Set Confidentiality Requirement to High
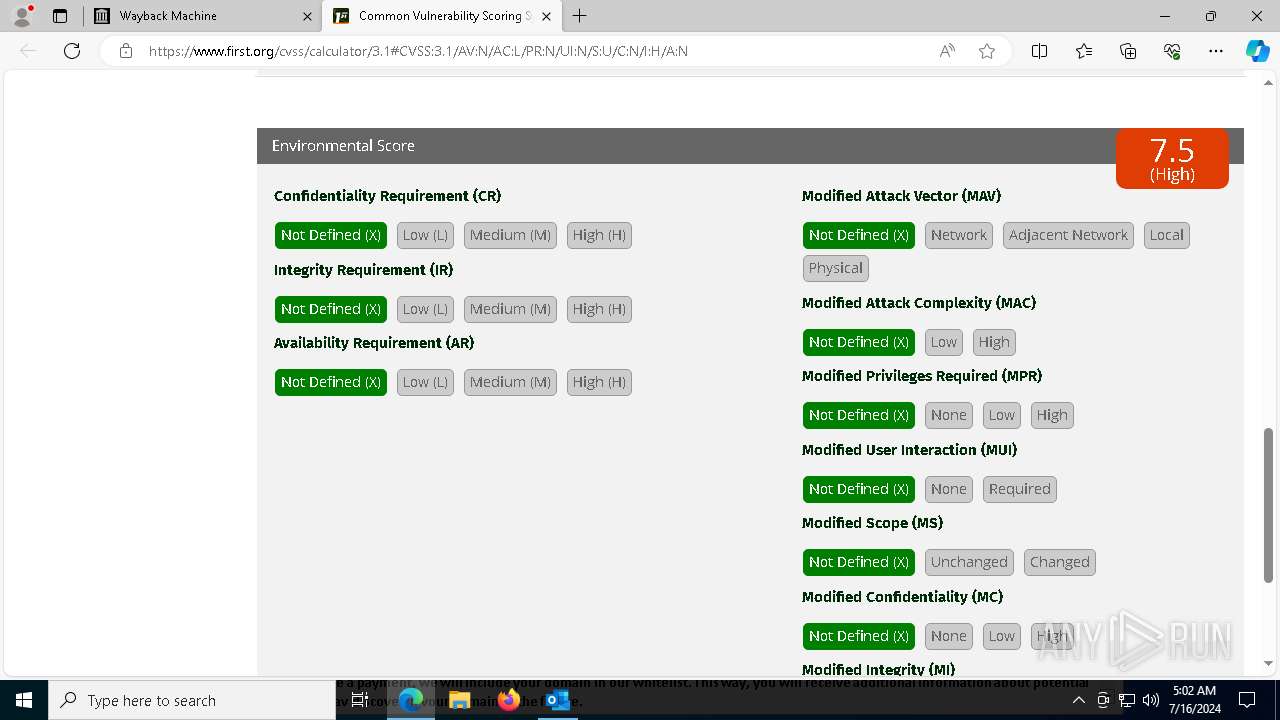The image size is (1280, 720). pyautogui.click(x=599, y=235)
